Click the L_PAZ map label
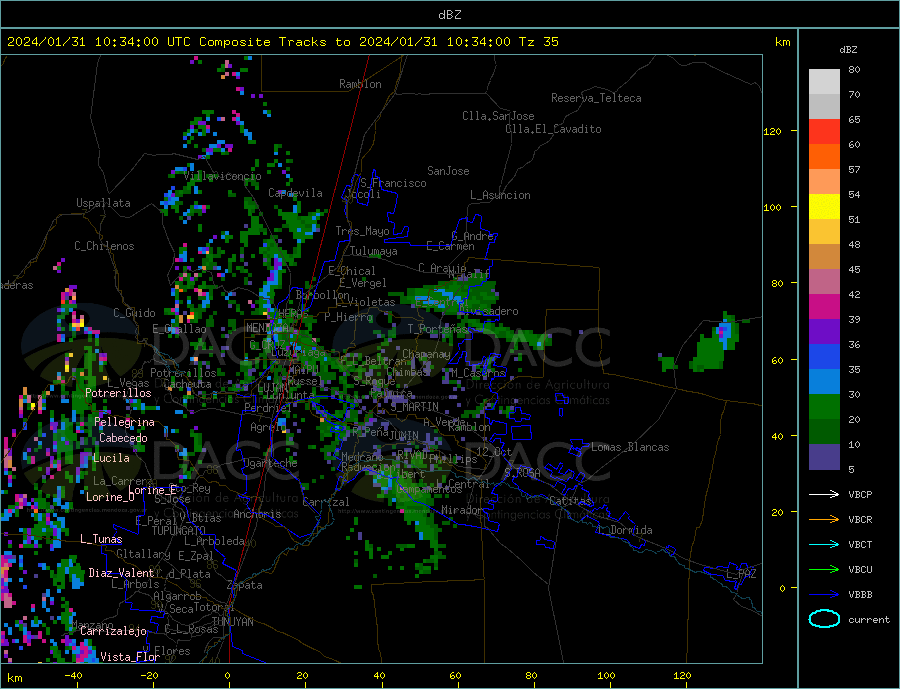 click(741, 574)
